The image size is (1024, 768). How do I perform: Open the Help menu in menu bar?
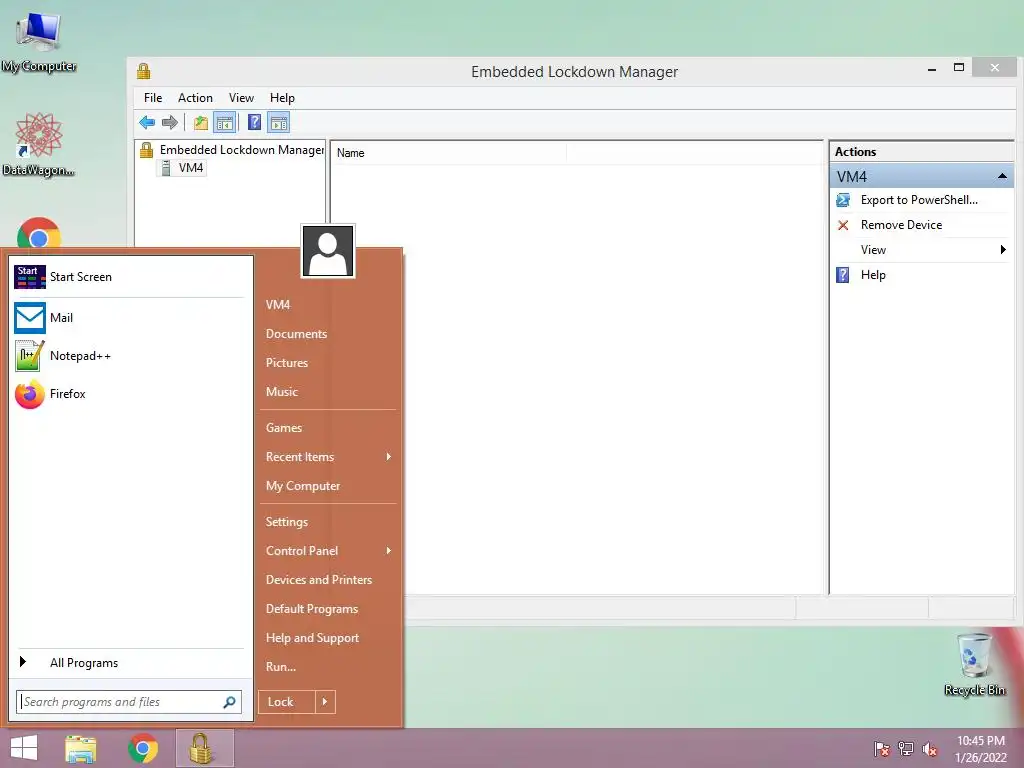(282, 98)
